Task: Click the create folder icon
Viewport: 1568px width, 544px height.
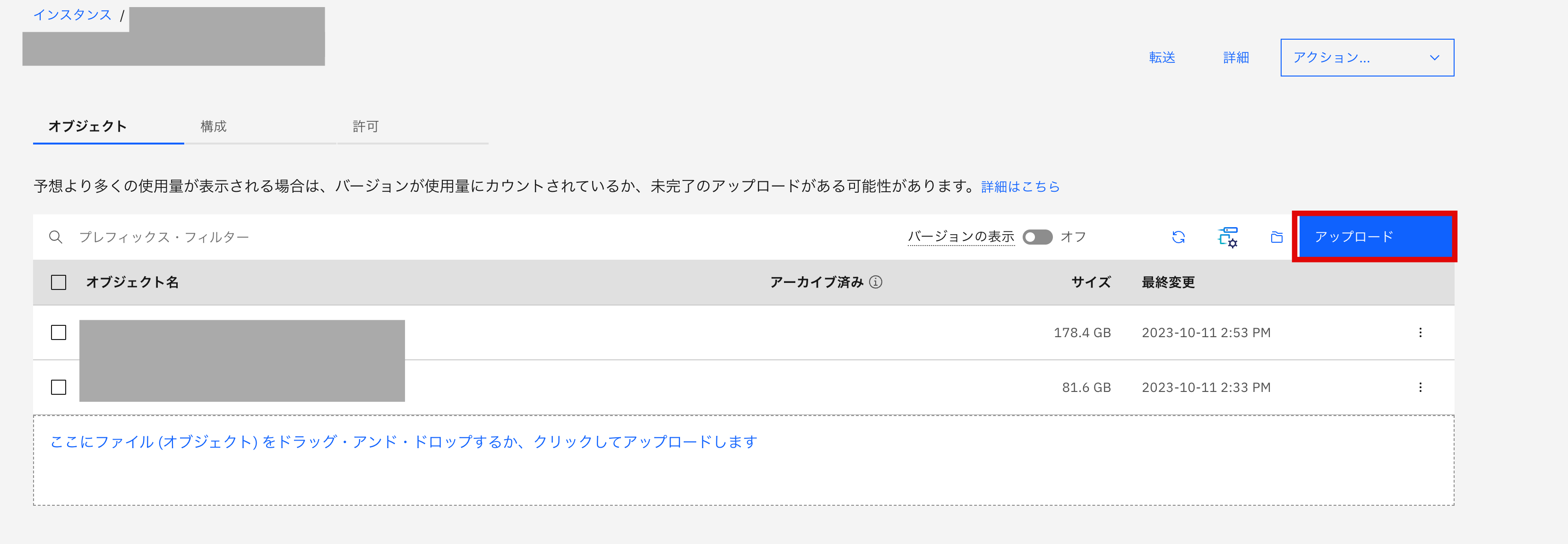Action: [1276, 238]
